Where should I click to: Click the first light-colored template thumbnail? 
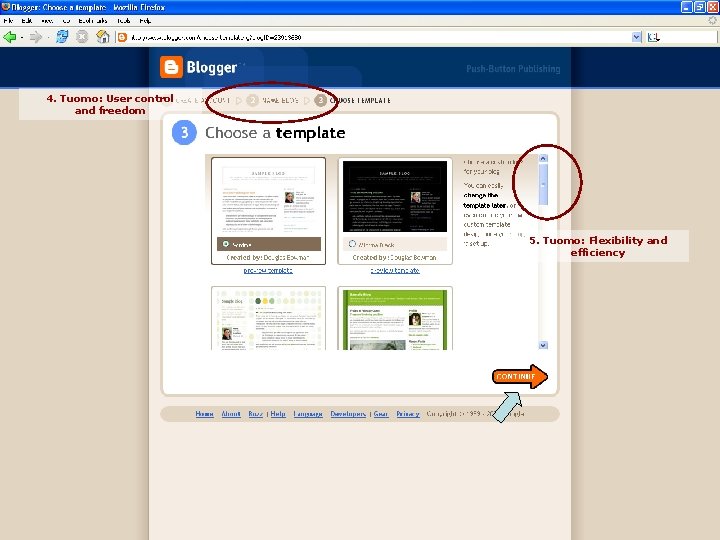click(269, 197)
